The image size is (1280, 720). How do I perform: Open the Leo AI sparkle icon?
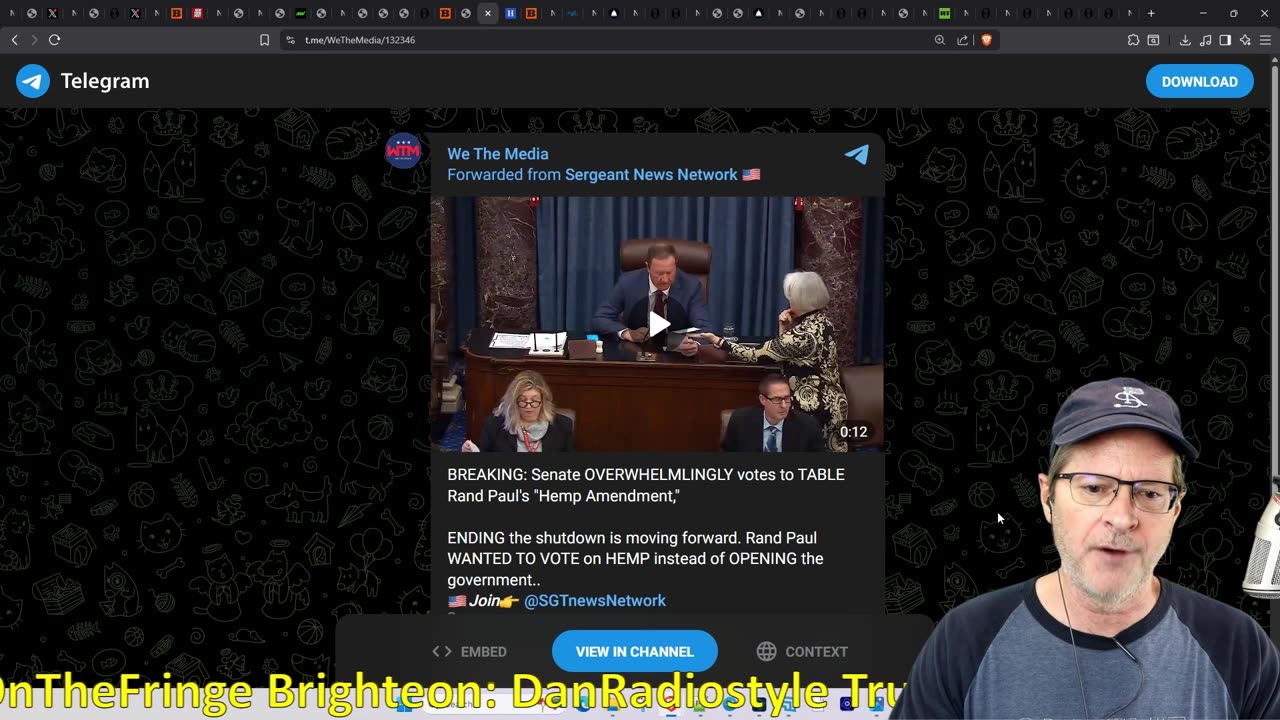pyautogui.click(x=1245, y=40)
